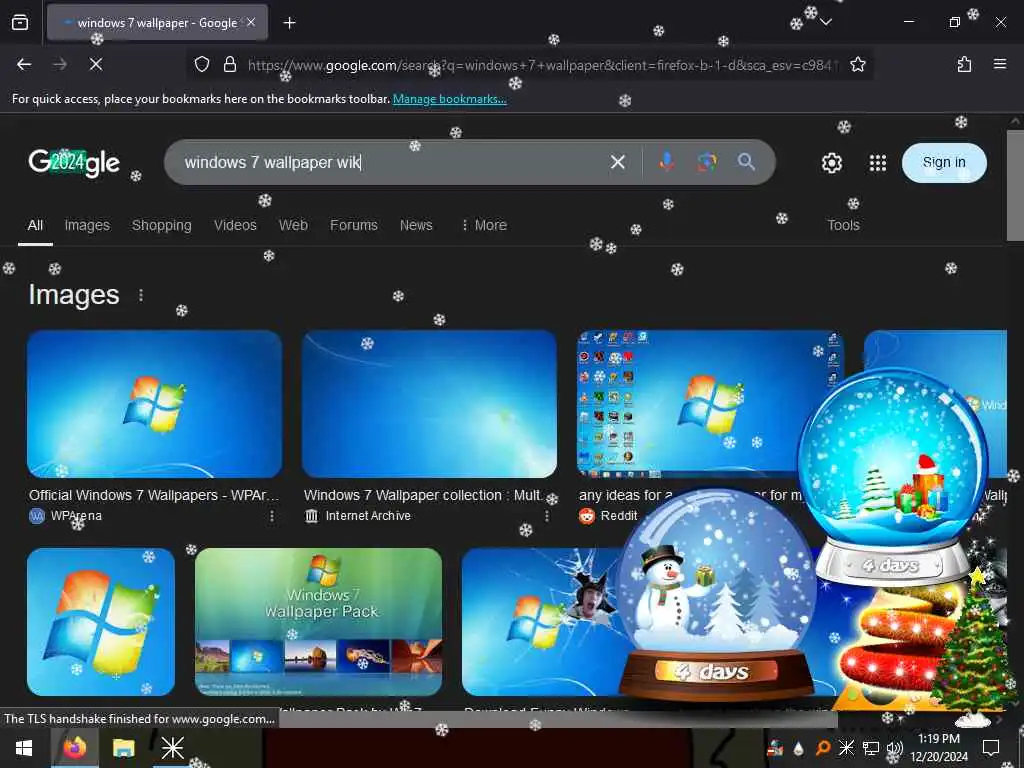This screenshot has height=768, width=1024.
Task: Click the Christmas tree snow globe widget
Action: pyautogui.click(x=892, y=477)
